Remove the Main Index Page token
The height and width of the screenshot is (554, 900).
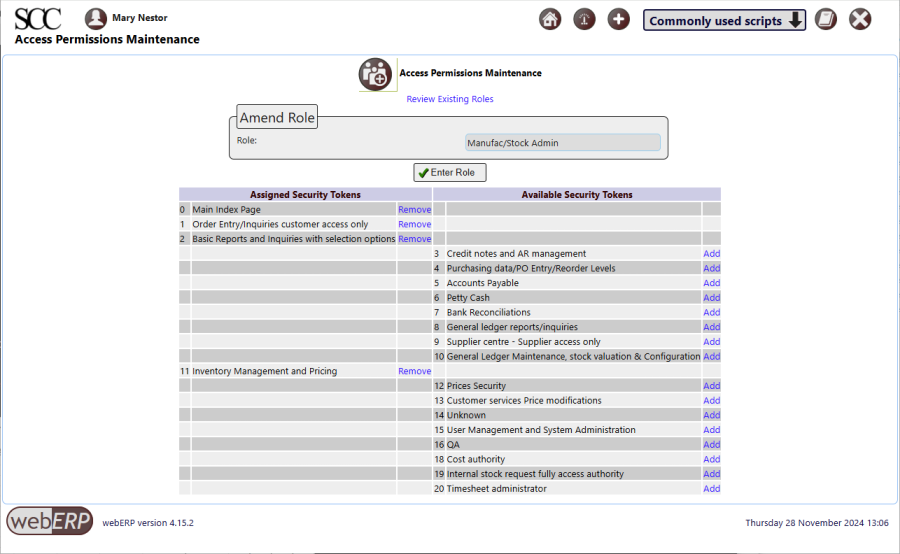pyautogui.click(x=414, y=210)
